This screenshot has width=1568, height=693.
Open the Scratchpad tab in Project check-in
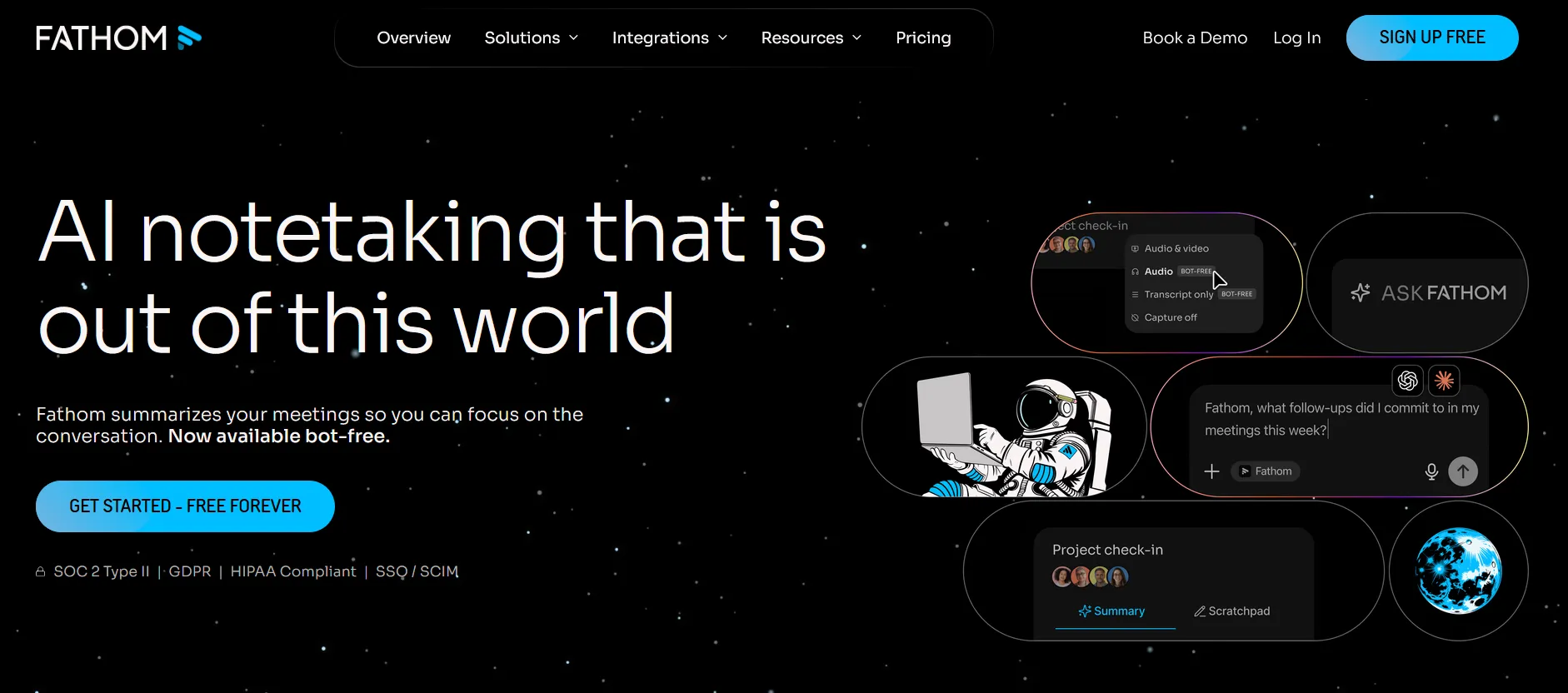tap(1231, 611)
